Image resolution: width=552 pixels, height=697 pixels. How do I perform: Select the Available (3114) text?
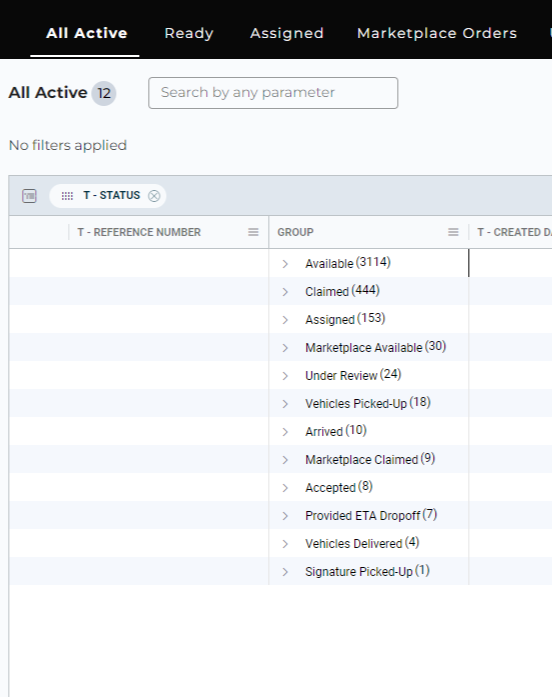(348, 263)
